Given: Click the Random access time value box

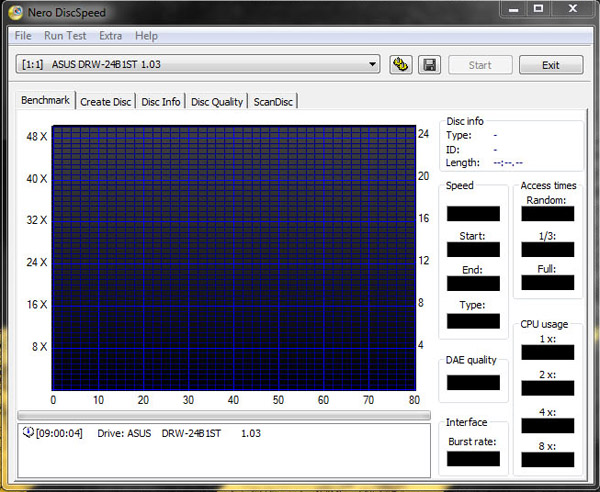Looking at the screenshot, I should click(548, 213).
